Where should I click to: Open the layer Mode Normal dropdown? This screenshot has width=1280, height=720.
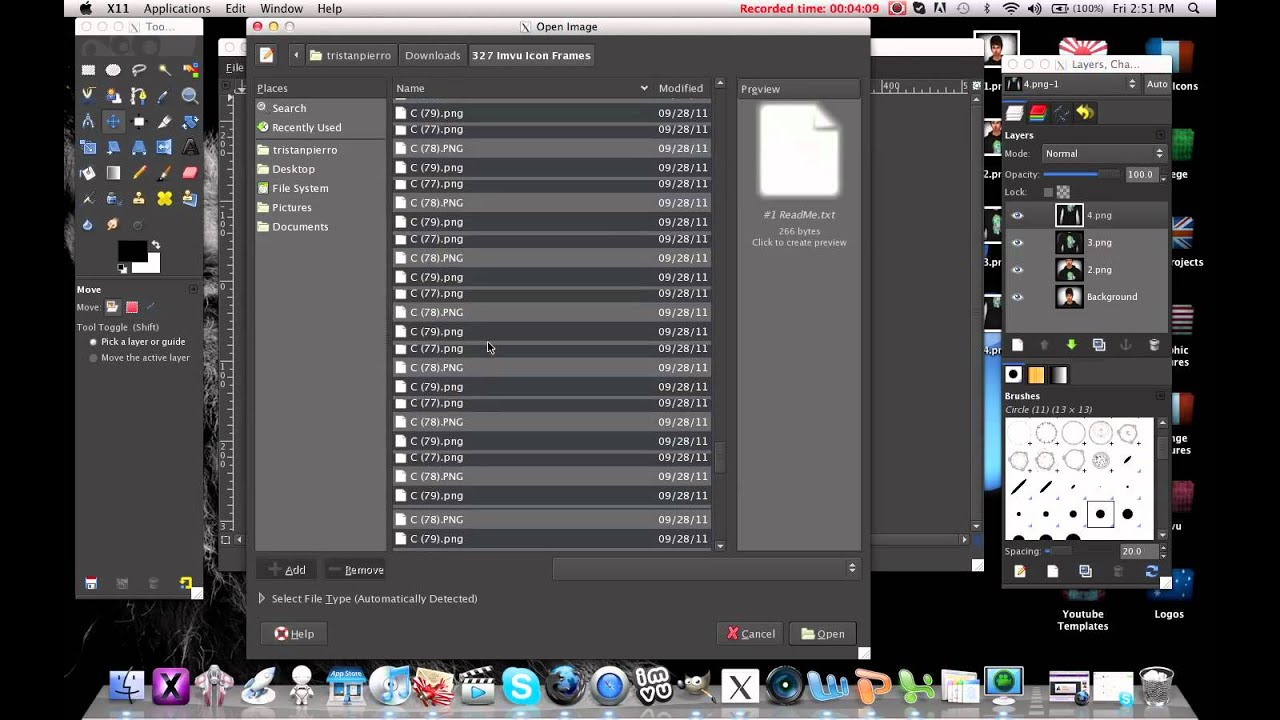tap(1103, 154)
